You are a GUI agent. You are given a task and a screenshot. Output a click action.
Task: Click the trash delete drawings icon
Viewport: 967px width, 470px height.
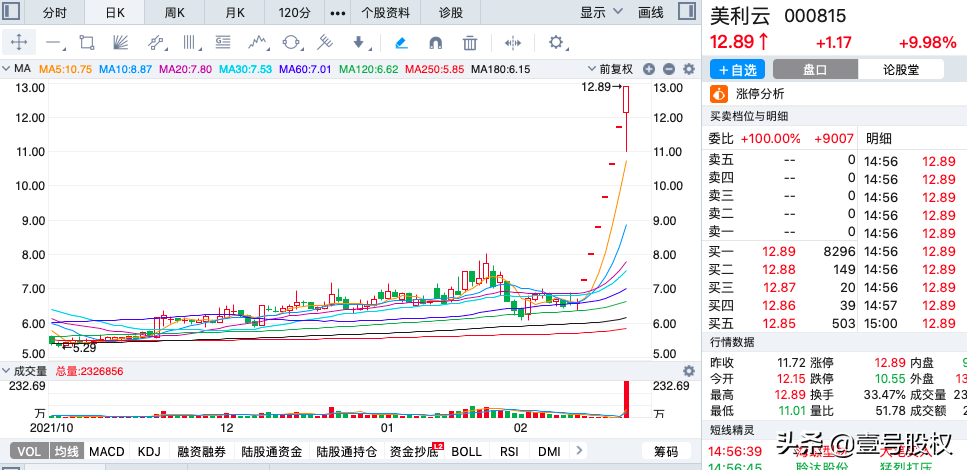pyautogui.click(x=470, y=43)
